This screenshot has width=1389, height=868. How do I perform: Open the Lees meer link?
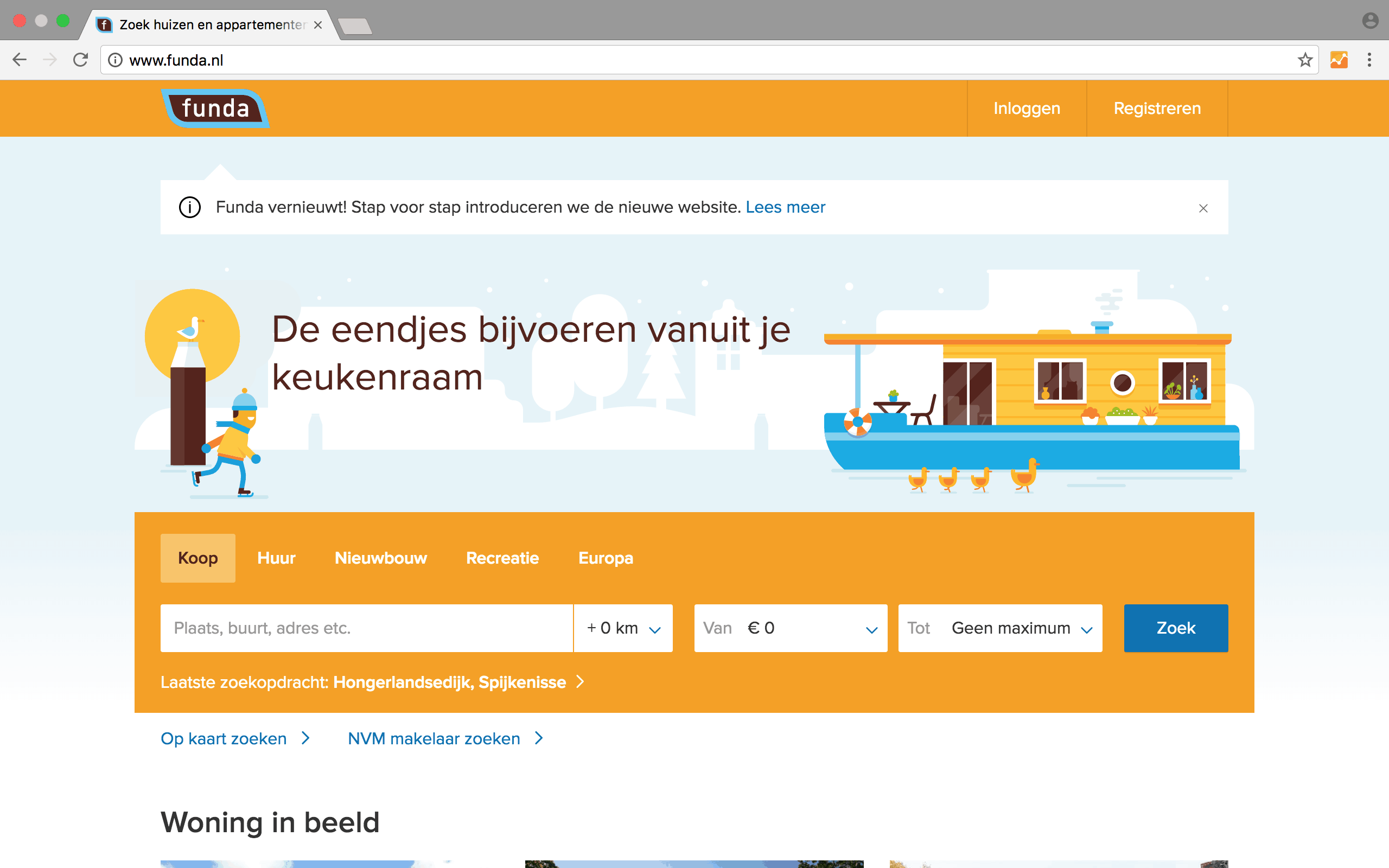(x=785, y=207)
